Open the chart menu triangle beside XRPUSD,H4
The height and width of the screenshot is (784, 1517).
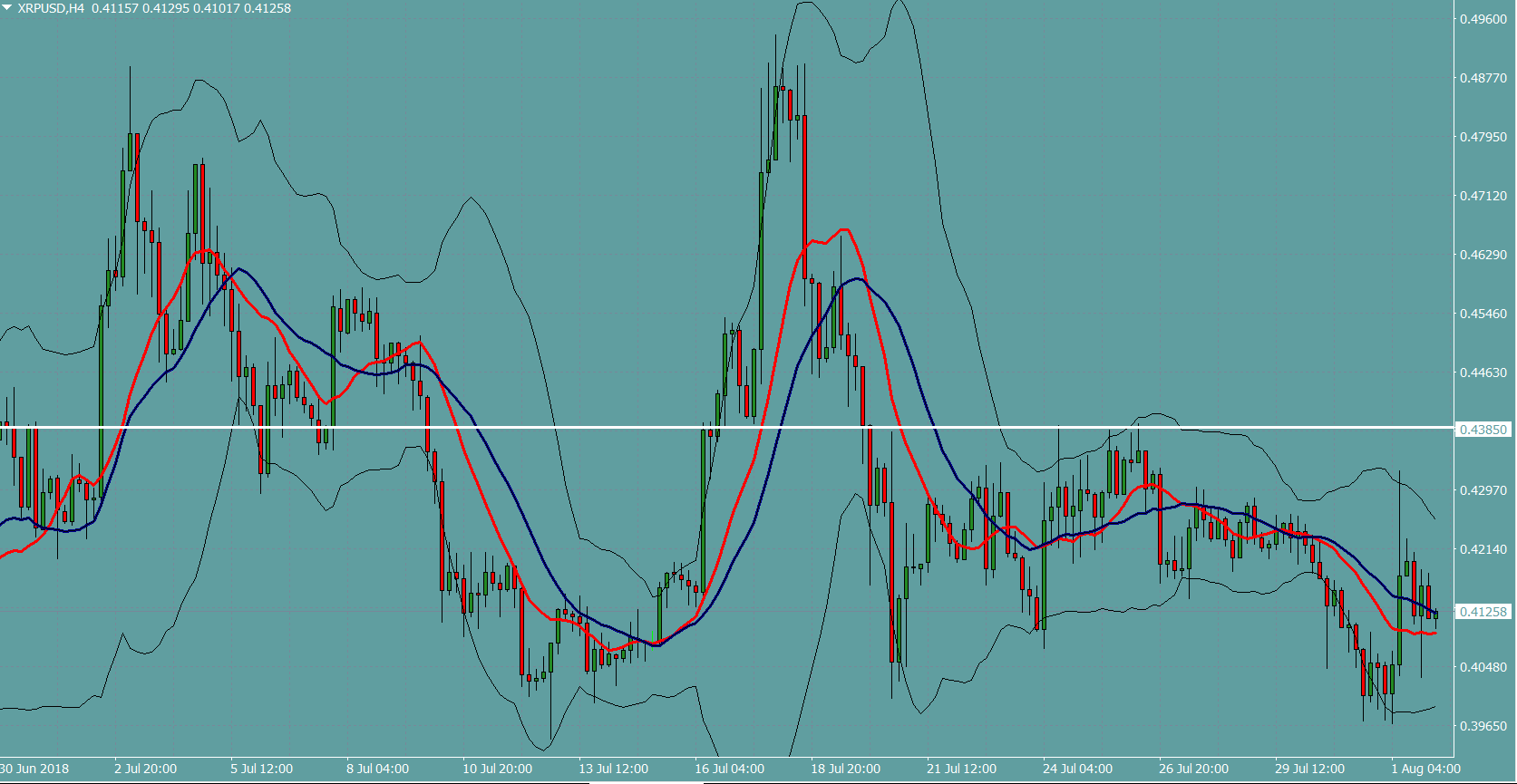tap(7, 7)
